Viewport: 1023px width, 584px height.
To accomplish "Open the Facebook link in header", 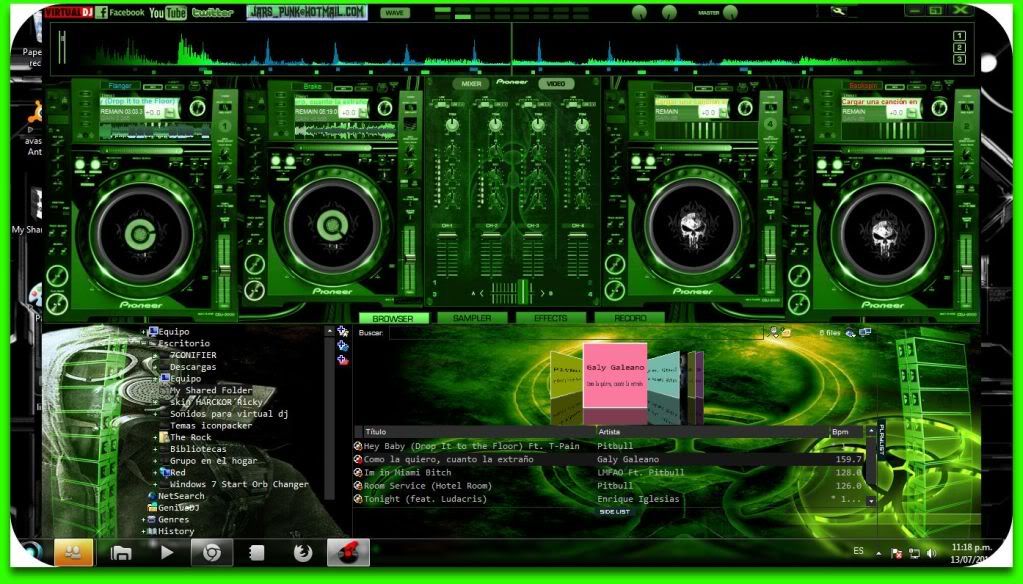I will [120, 12].
